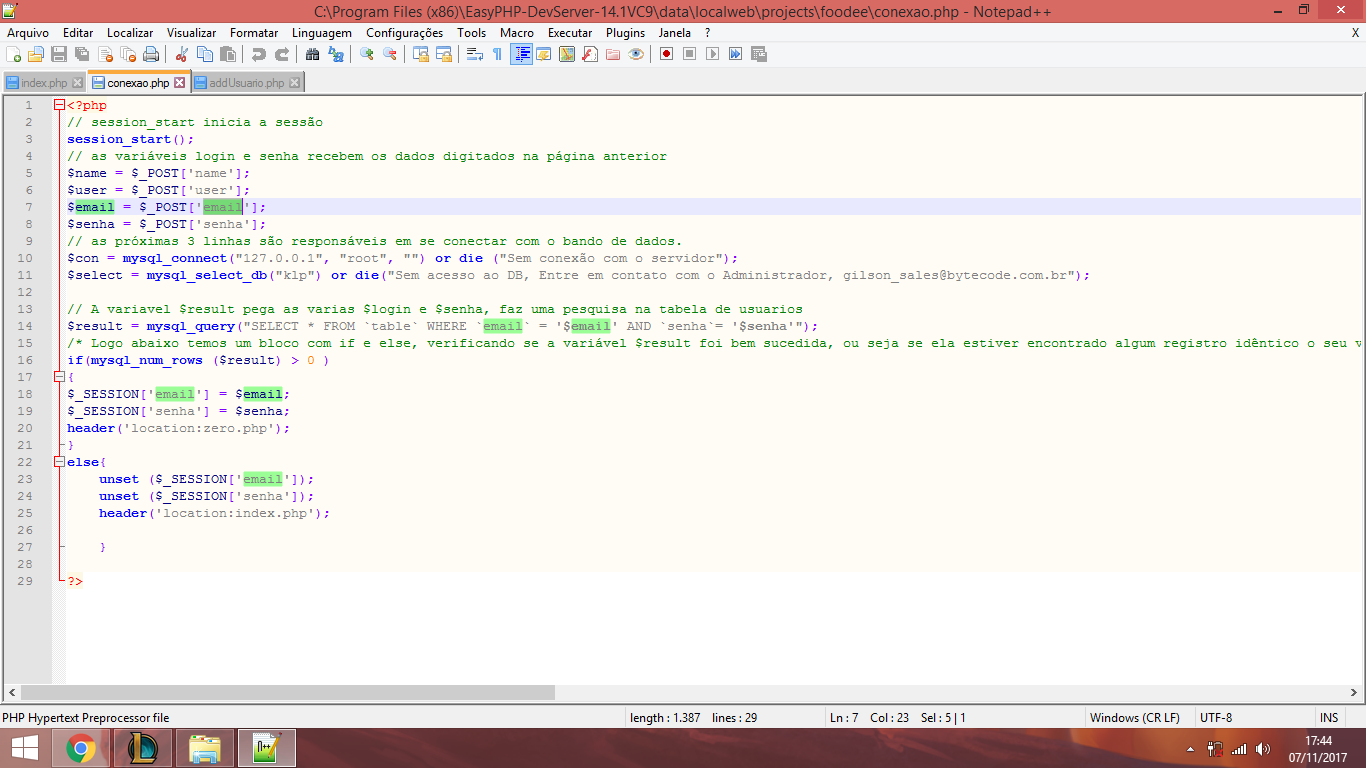Open the Folder as Workspace icon
The height and width of the screenshot is (768, 1366).
pos(613,54)
